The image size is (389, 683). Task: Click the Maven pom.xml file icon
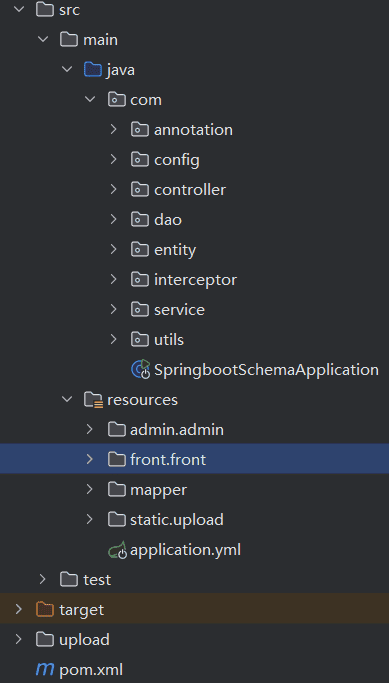pos(45,669)
